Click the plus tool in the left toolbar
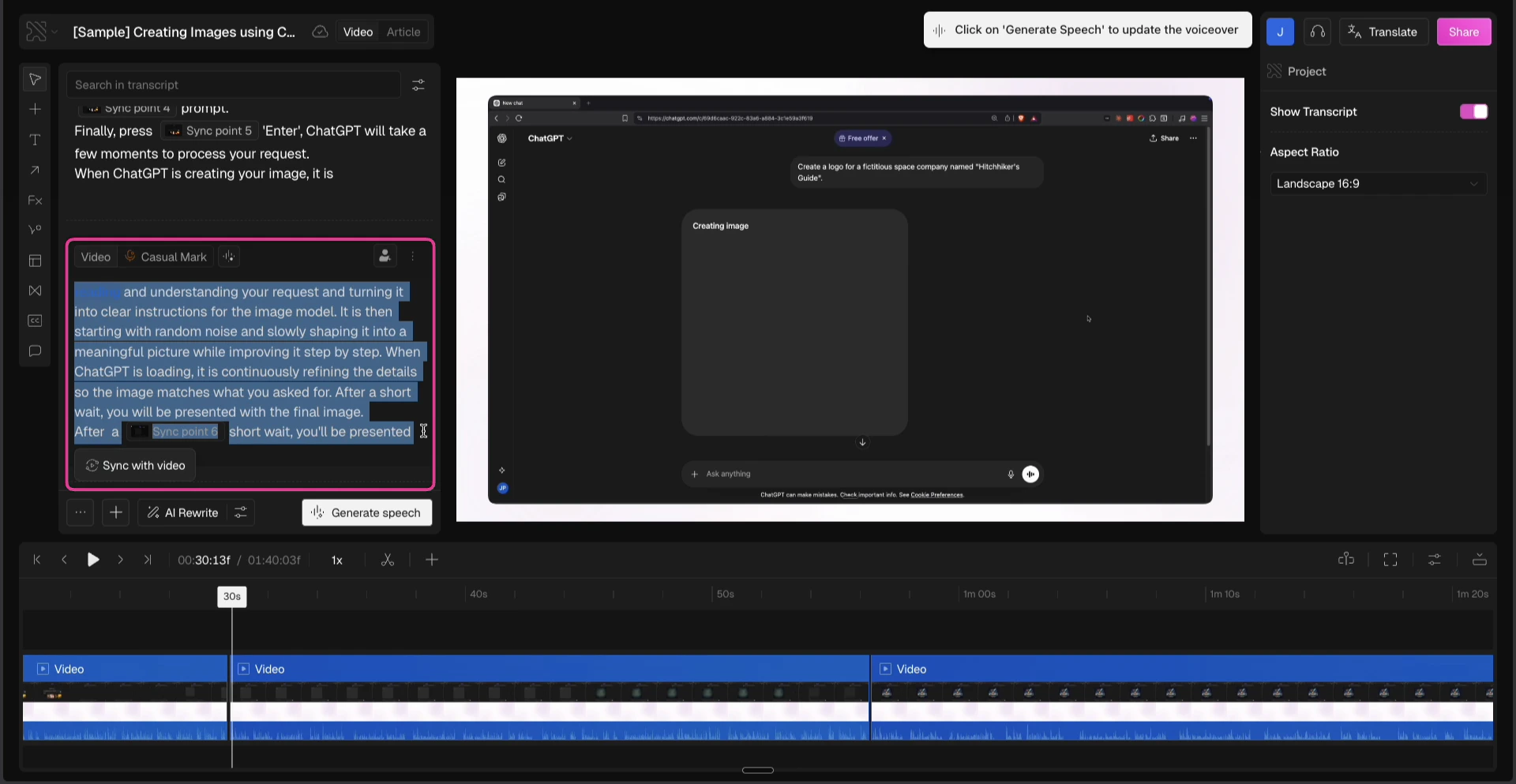Image resolution: width=1516 pixels, height=784 pixels. [35, 109]
